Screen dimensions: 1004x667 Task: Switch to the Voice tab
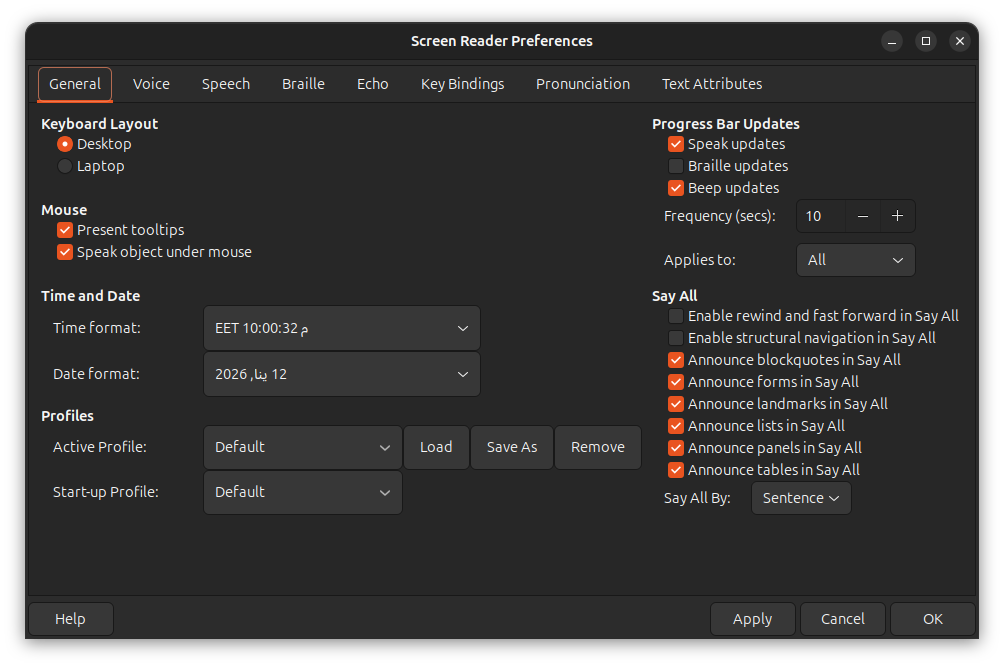click(x=151, y=84)
